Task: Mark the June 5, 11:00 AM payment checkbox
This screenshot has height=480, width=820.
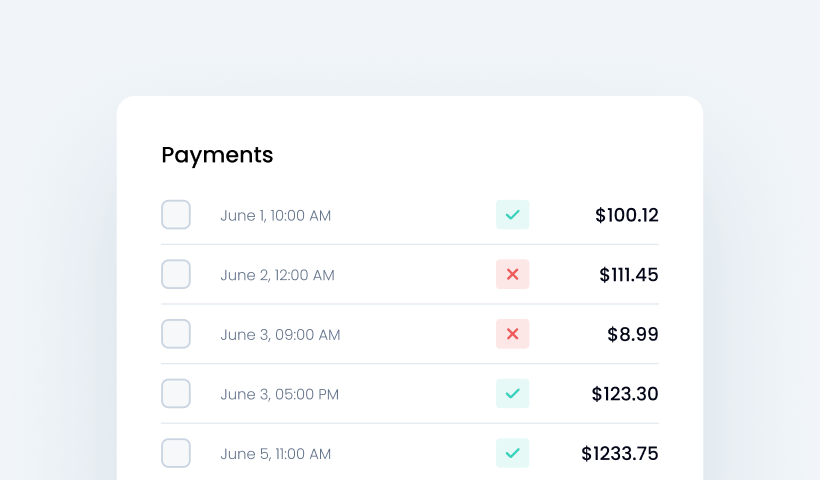Action: coord(176,453)
